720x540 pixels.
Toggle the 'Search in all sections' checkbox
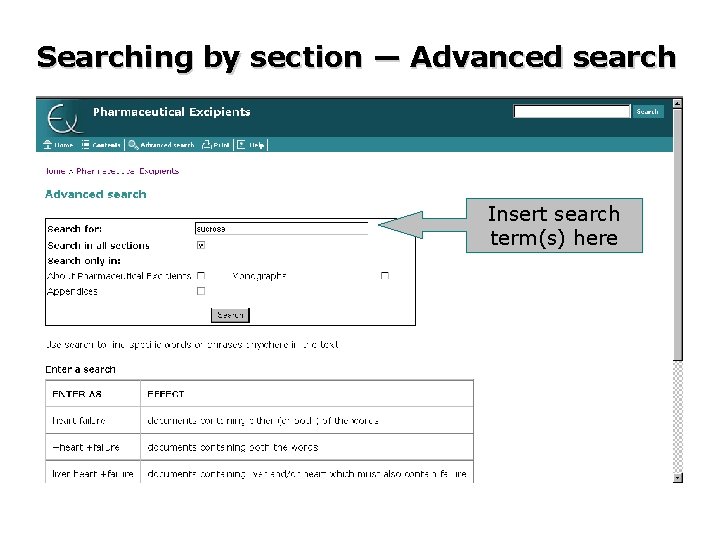(x=201, y=245)
